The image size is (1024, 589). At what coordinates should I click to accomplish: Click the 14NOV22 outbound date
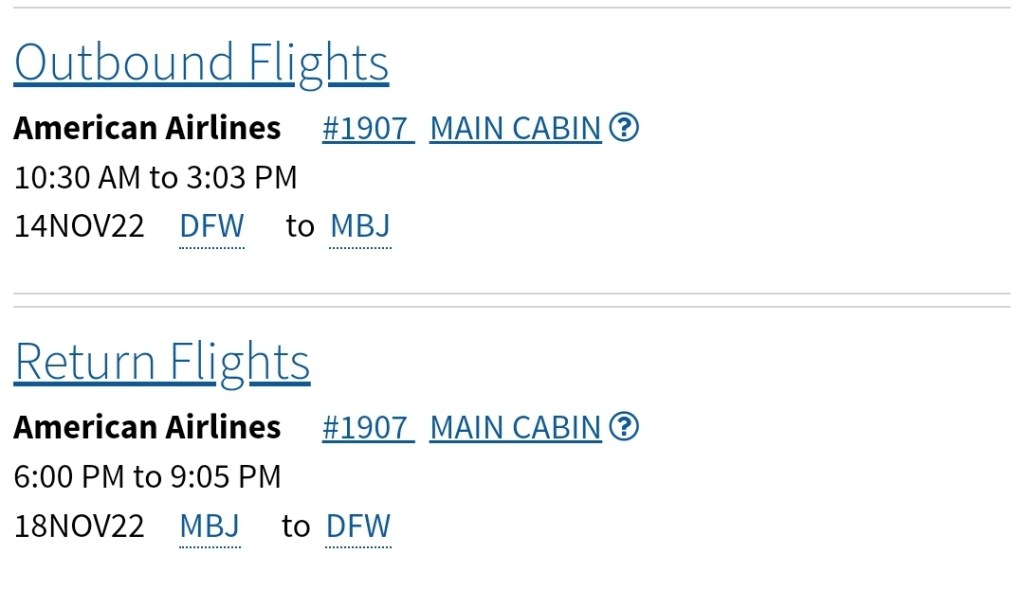(x=79, y=226)
